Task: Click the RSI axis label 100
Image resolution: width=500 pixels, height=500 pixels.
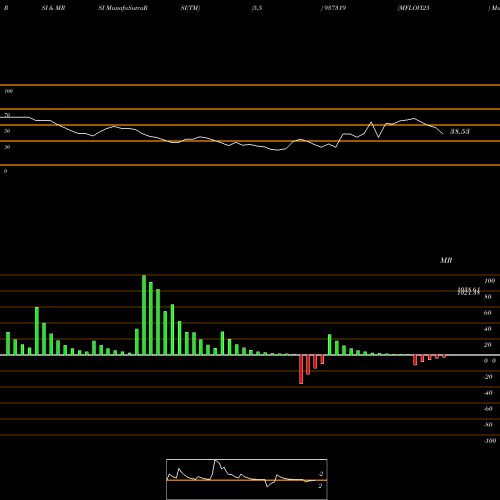Action: tap(9, 91)
